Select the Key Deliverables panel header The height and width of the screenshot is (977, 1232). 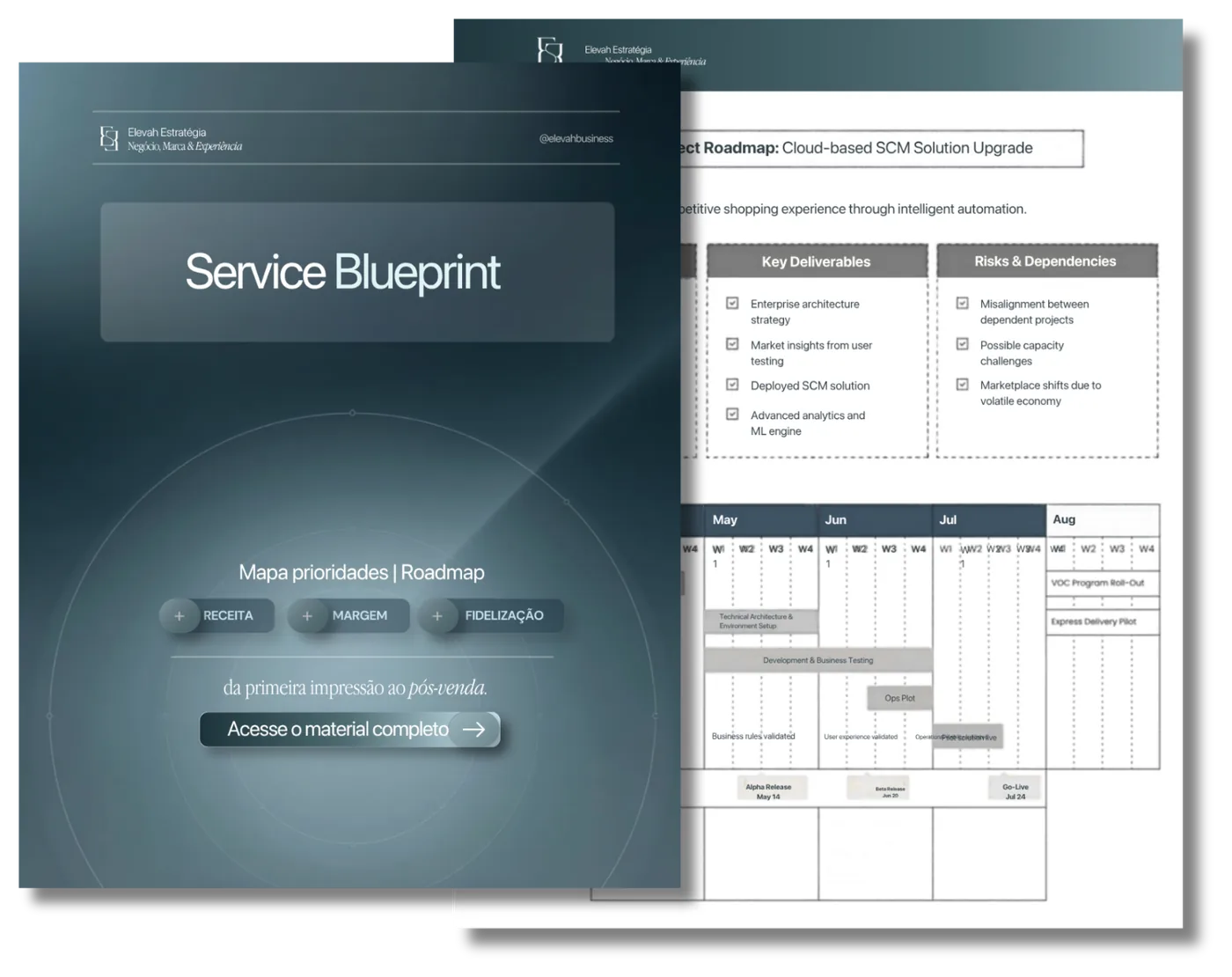pos(817,261)
